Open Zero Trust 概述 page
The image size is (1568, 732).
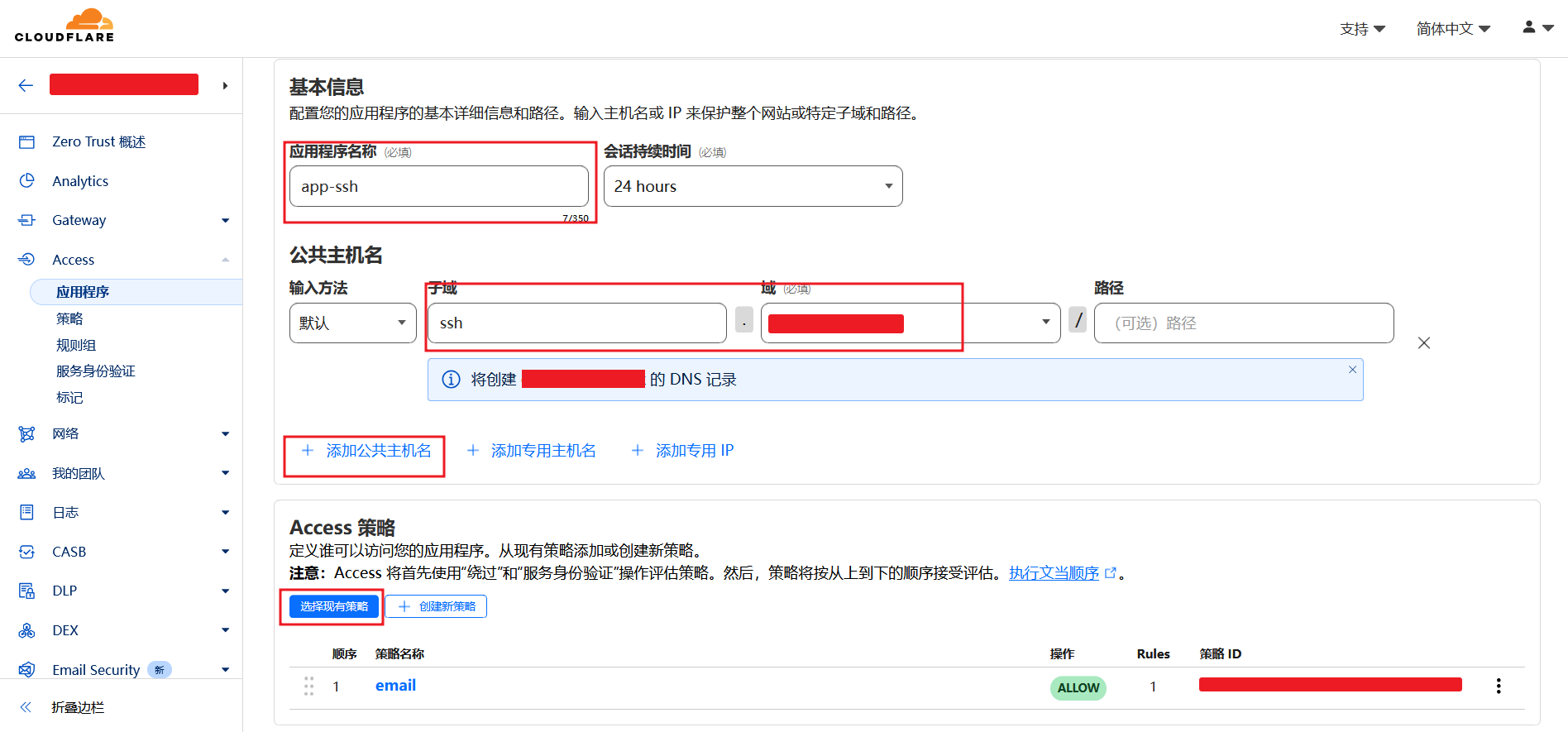pos(98,142)
